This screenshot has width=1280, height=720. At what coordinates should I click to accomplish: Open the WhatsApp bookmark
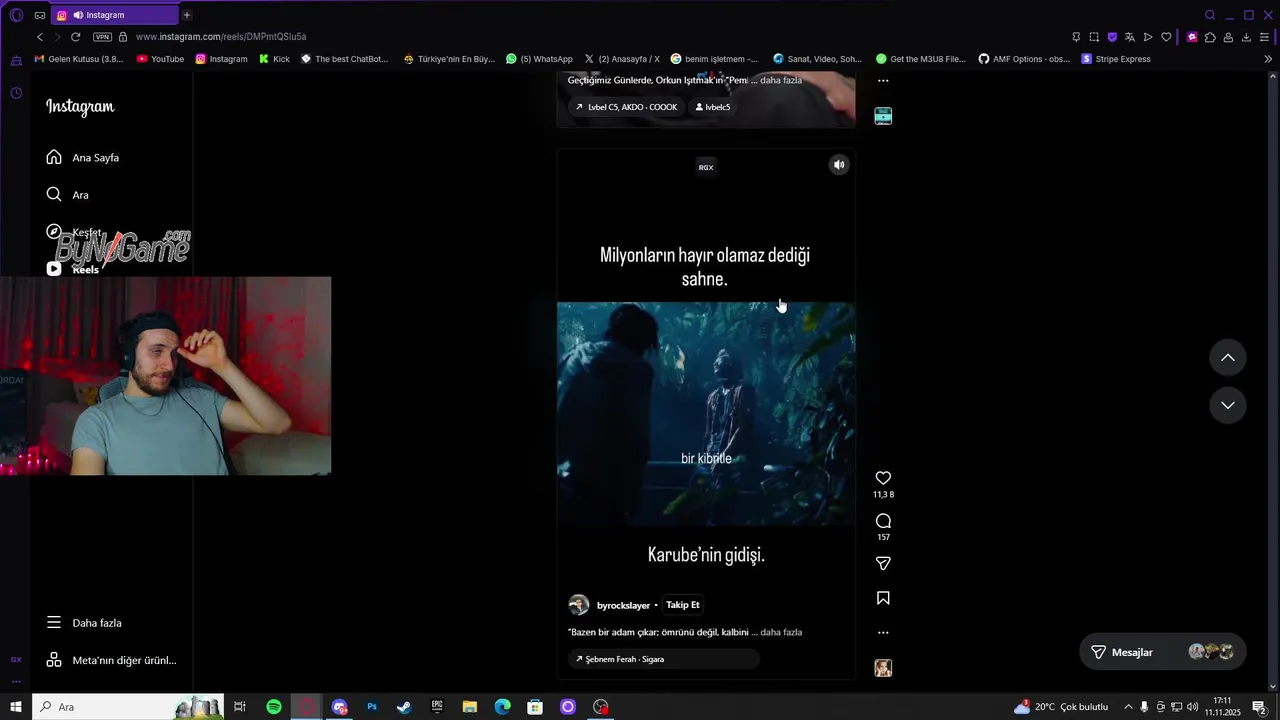539,59
